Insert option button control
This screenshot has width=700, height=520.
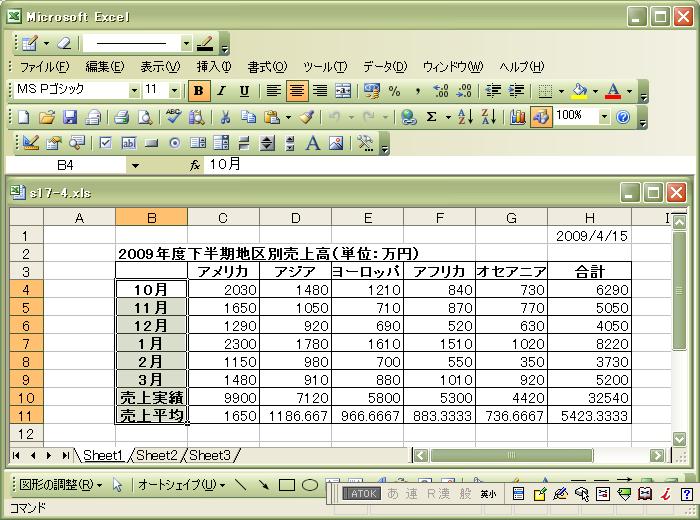175,143
